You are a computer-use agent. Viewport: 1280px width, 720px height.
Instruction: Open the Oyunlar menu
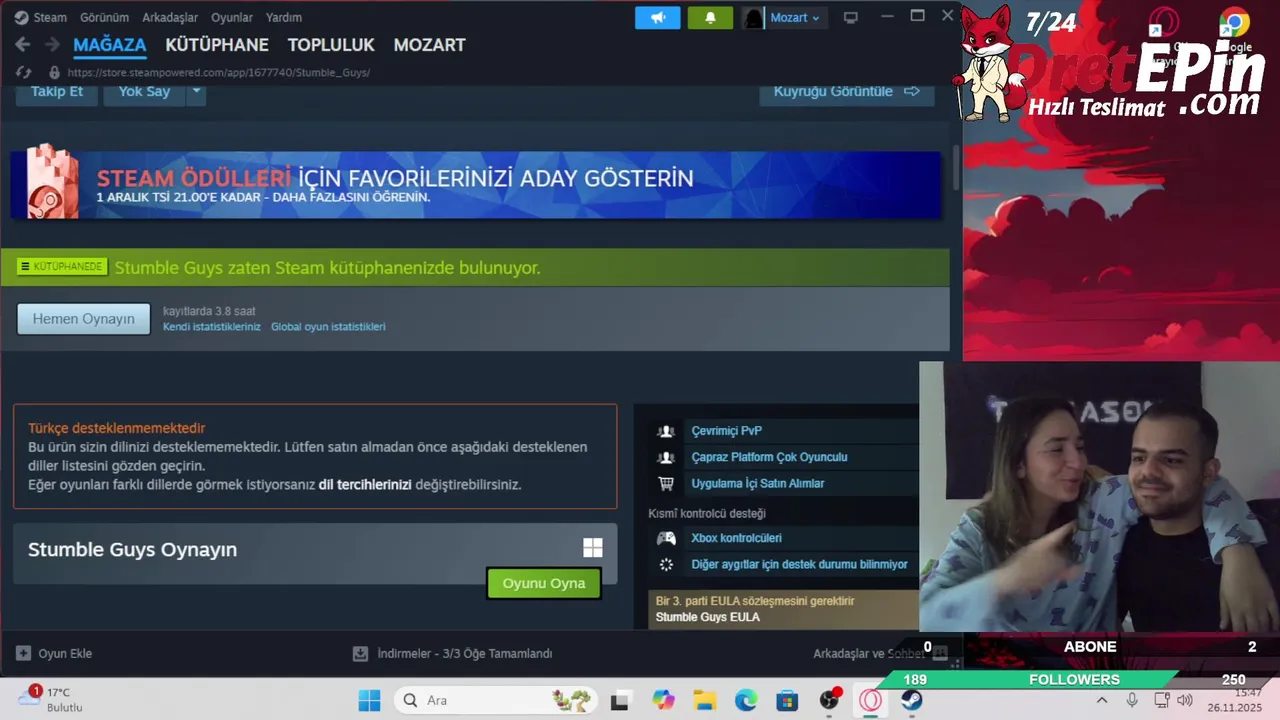[x=232, y=17]
